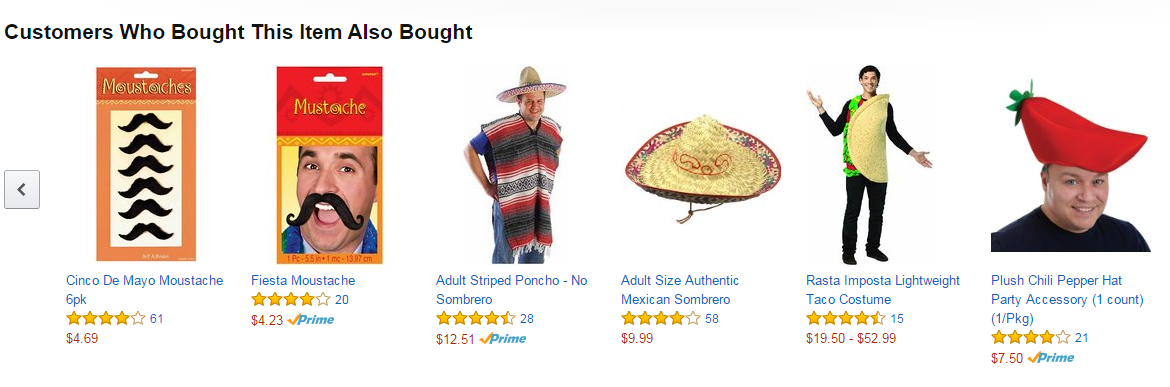Visit Plush Chili Pepper Hat Party Accessory link

1067,299
